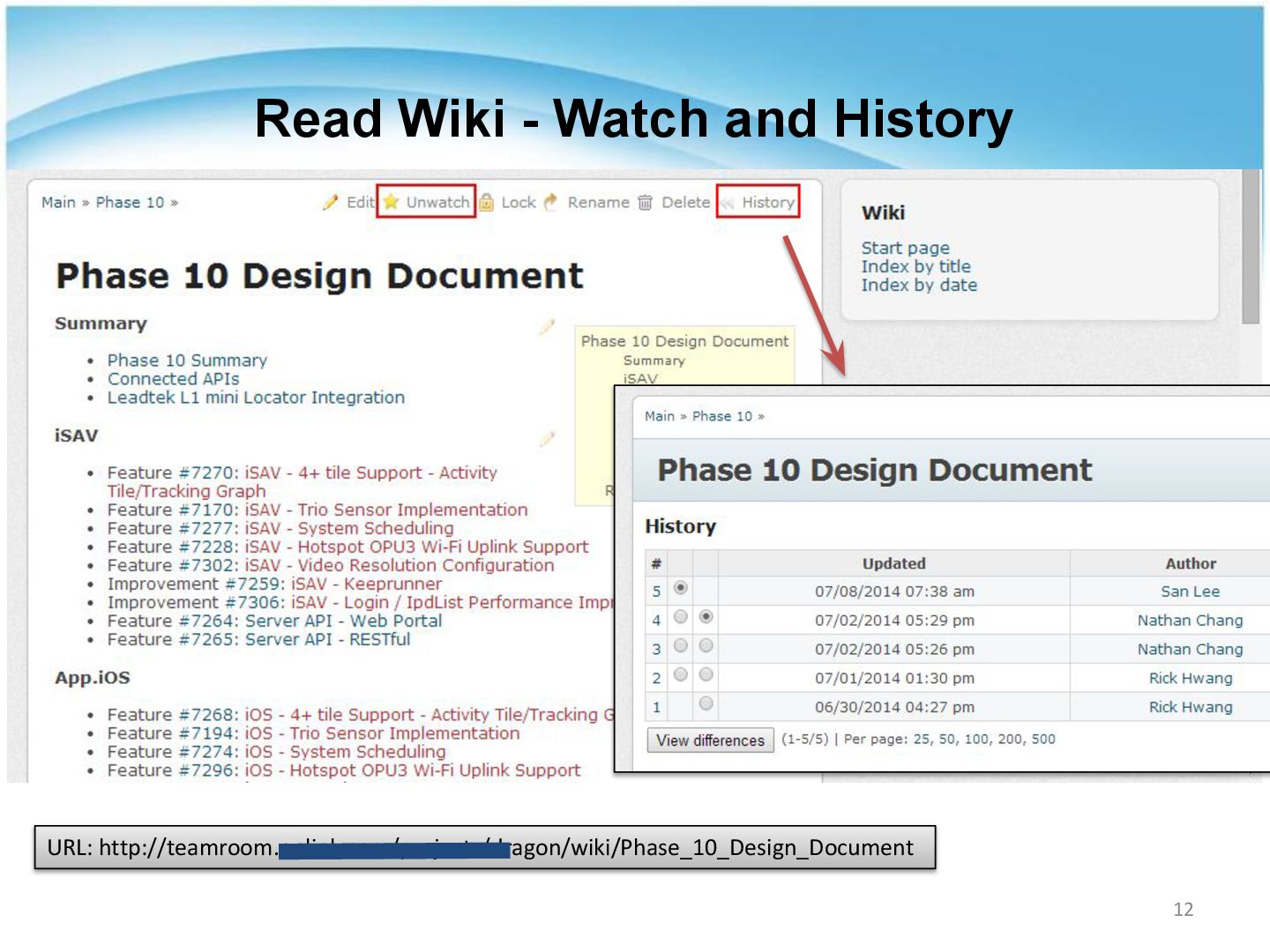Click the Delete trash can icon
Screen dimensions: 1270x952
646,203
